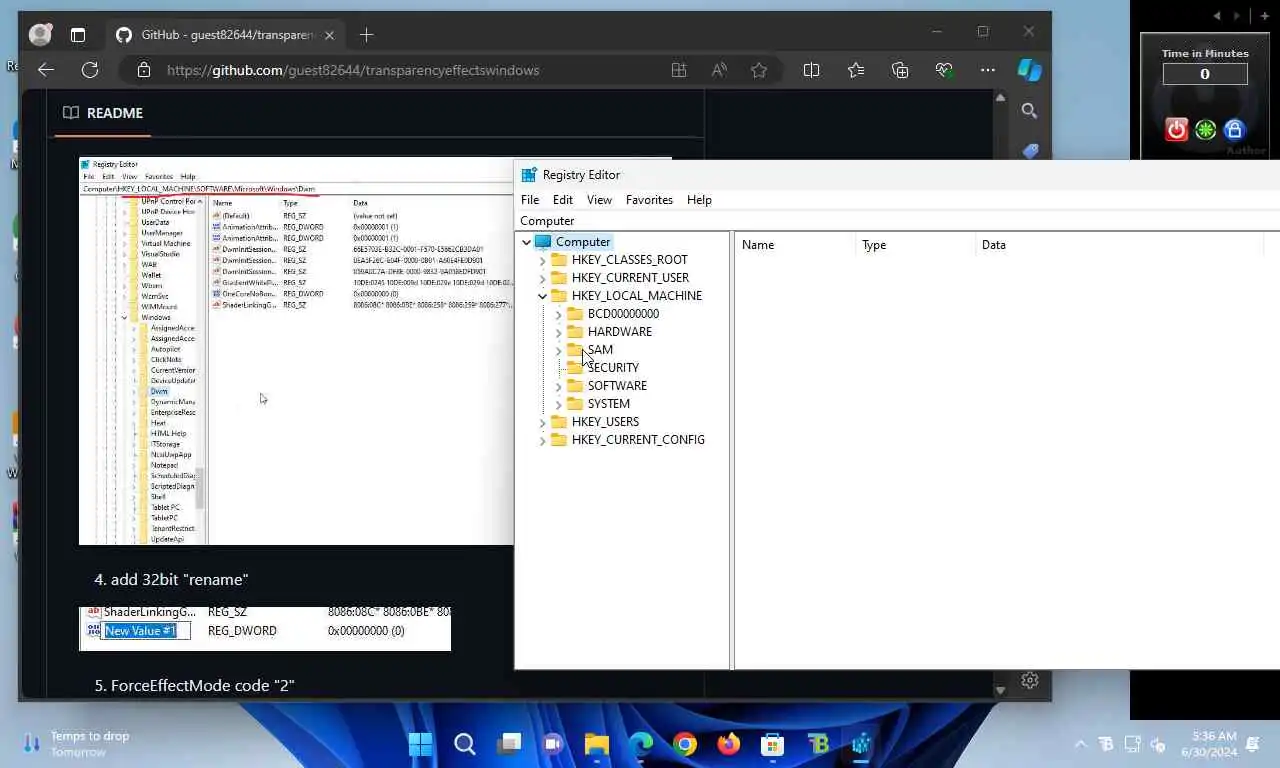Open Edge sidebar search
The width and height of the screenshot is (1280, 768).
1029,111
